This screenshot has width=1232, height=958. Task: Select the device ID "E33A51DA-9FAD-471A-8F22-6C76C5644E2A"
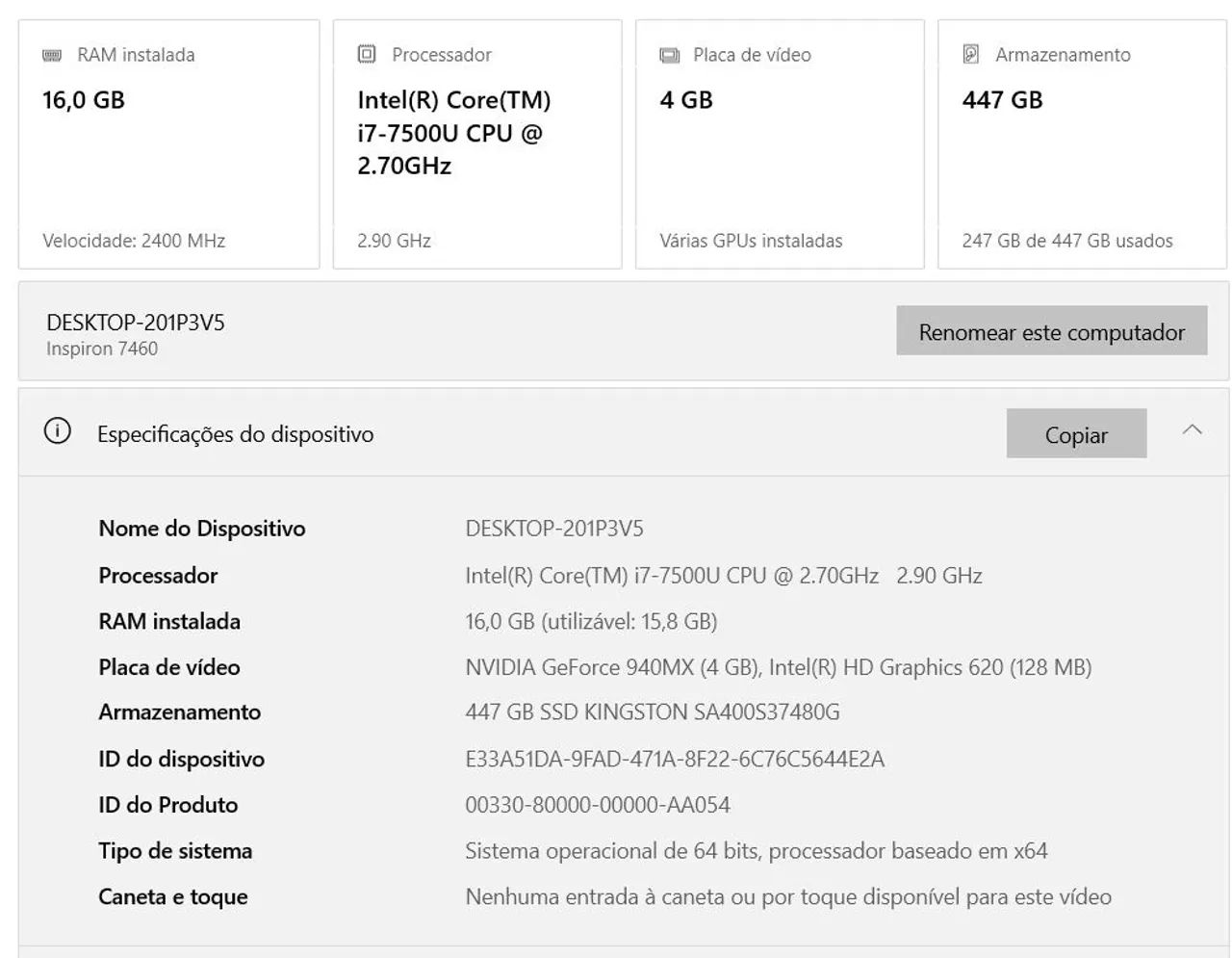pyautogui.click(x=675, y=759)
